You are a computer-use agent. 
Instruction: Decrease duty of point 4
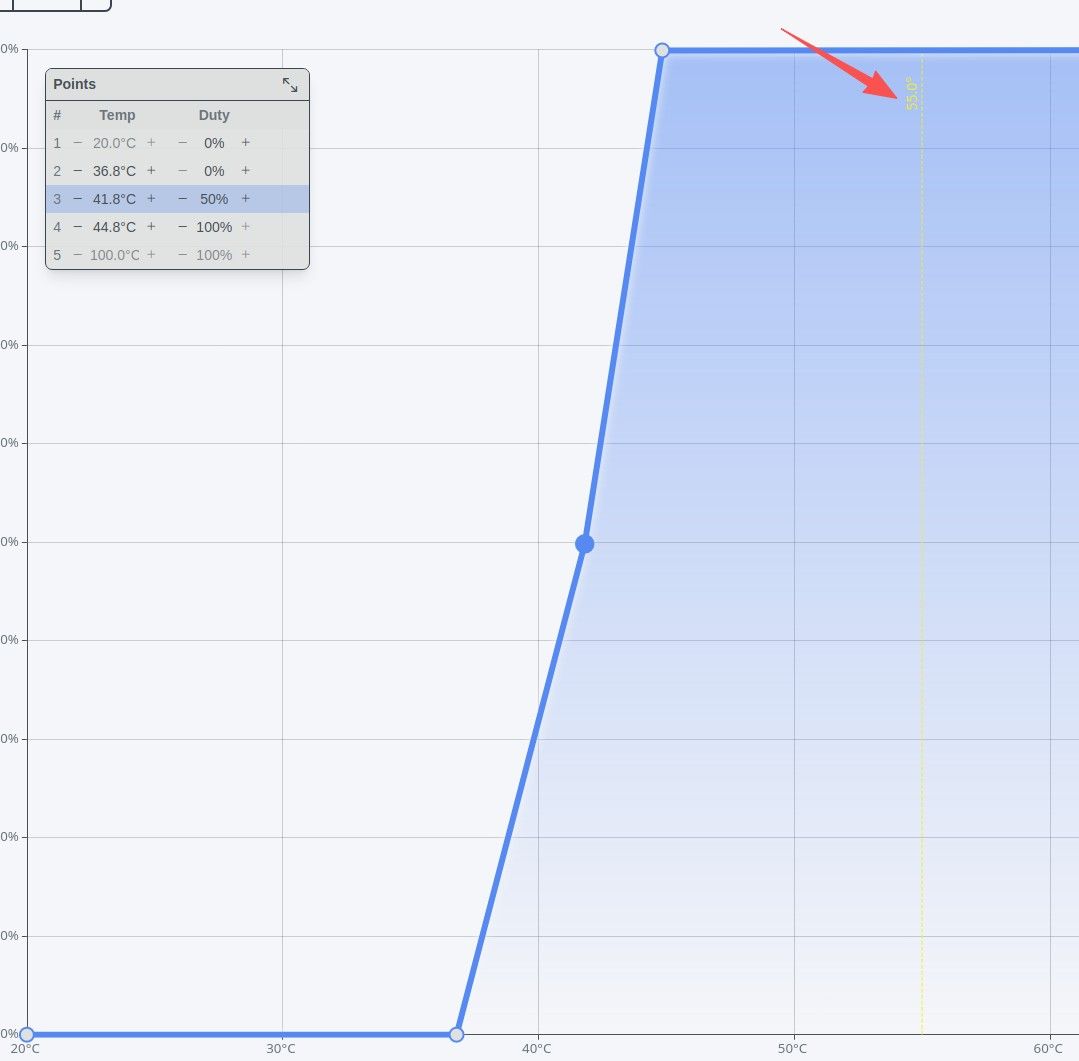click(x=182, y=226)
